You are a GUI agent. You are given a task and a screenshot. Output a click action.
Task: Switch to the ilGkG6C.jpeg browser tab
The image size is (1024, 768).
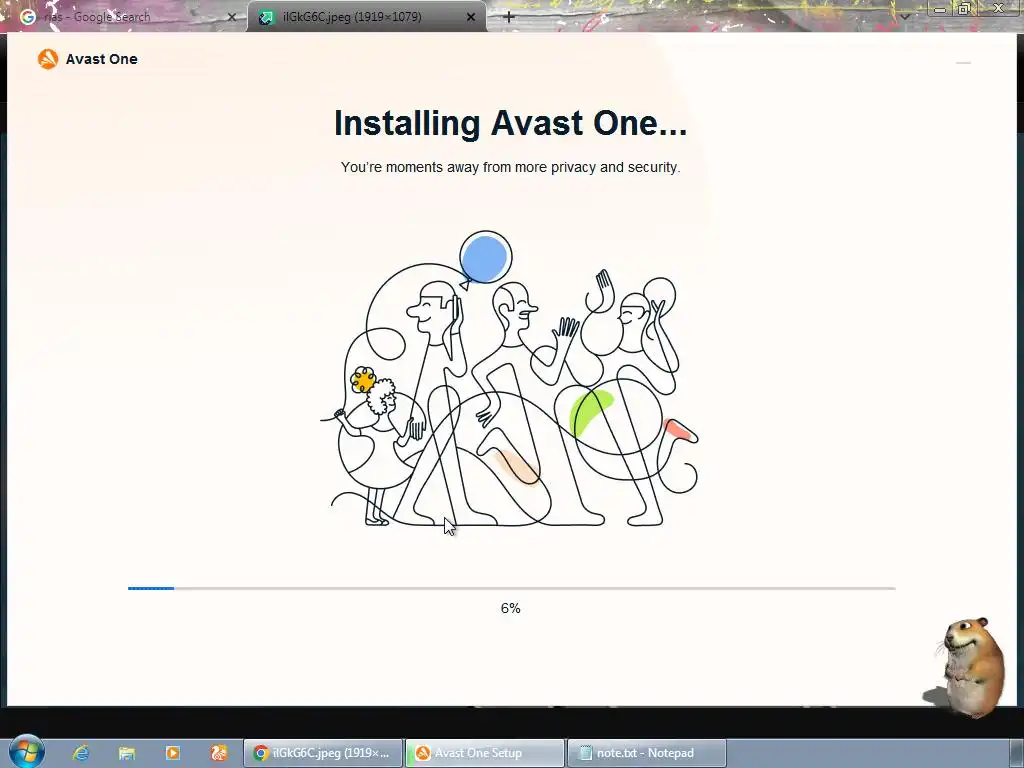point(366,17)
